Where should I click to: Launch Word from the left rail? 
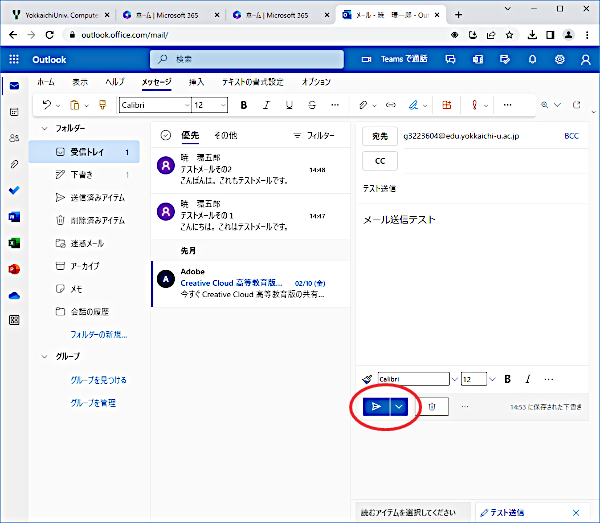pos(14,217)
